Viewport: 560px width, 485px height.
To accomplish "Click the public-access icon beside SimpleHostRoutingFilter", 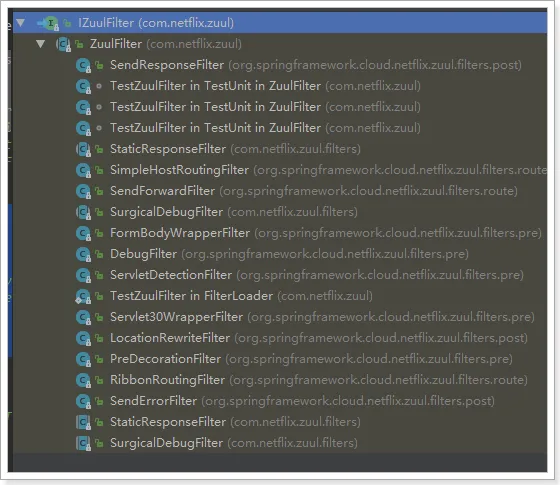I will point(99,170).
